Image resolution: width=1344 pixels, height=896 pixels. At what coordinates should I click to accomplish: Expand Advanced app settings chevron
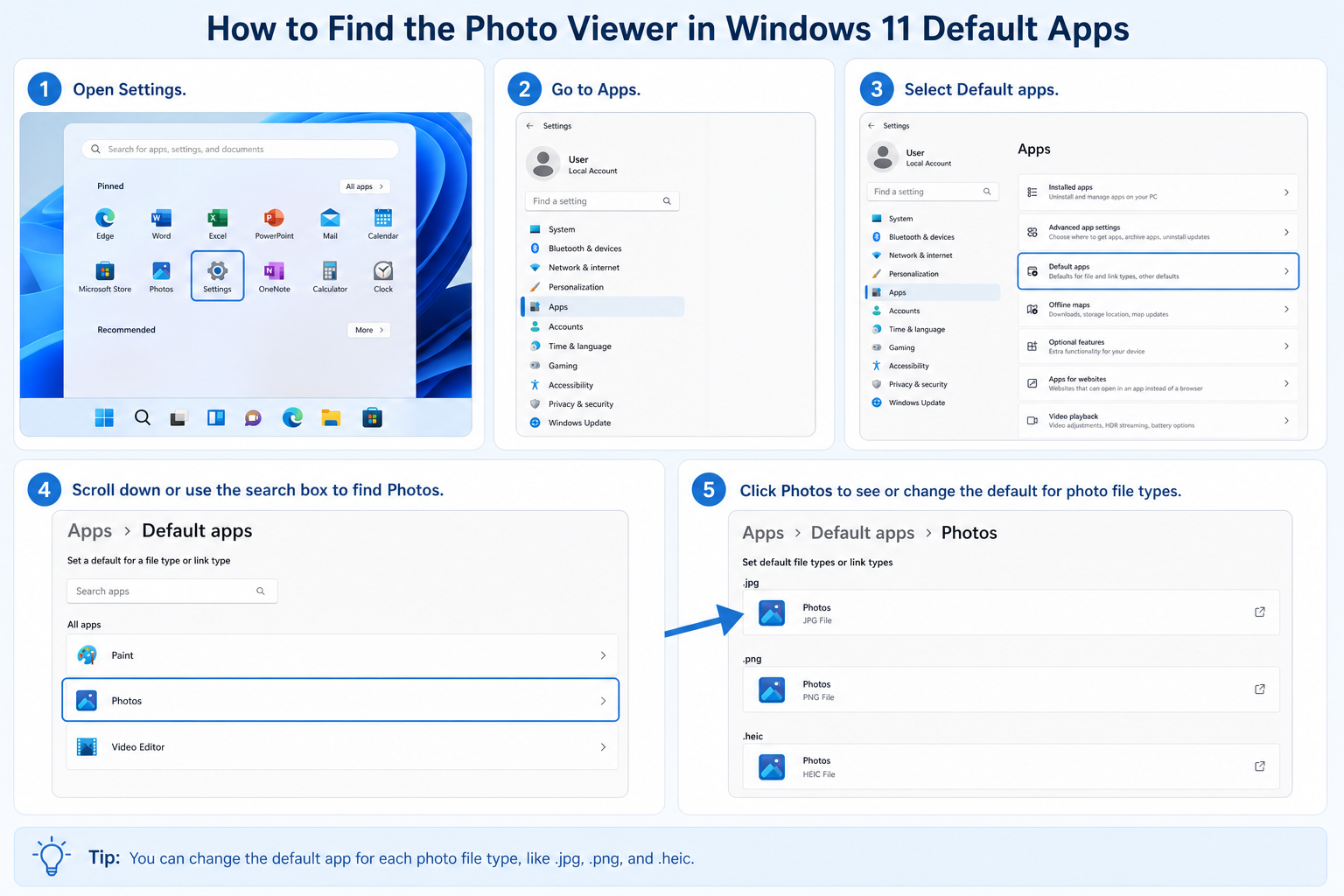pyautogui.click(x=1286, y=232)
